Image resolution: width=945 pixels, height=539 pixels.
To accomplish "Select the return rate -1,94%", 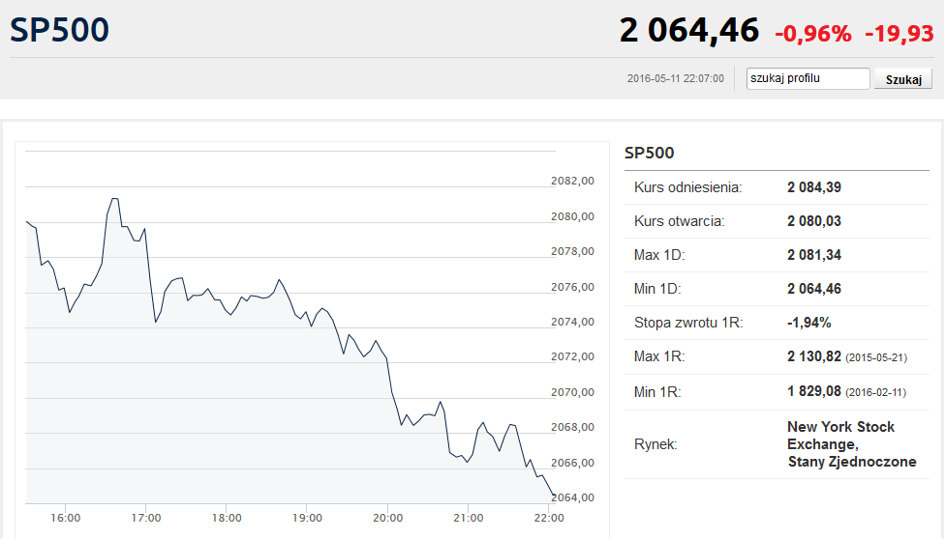I will pyautogui.click(x=809, y=323).
